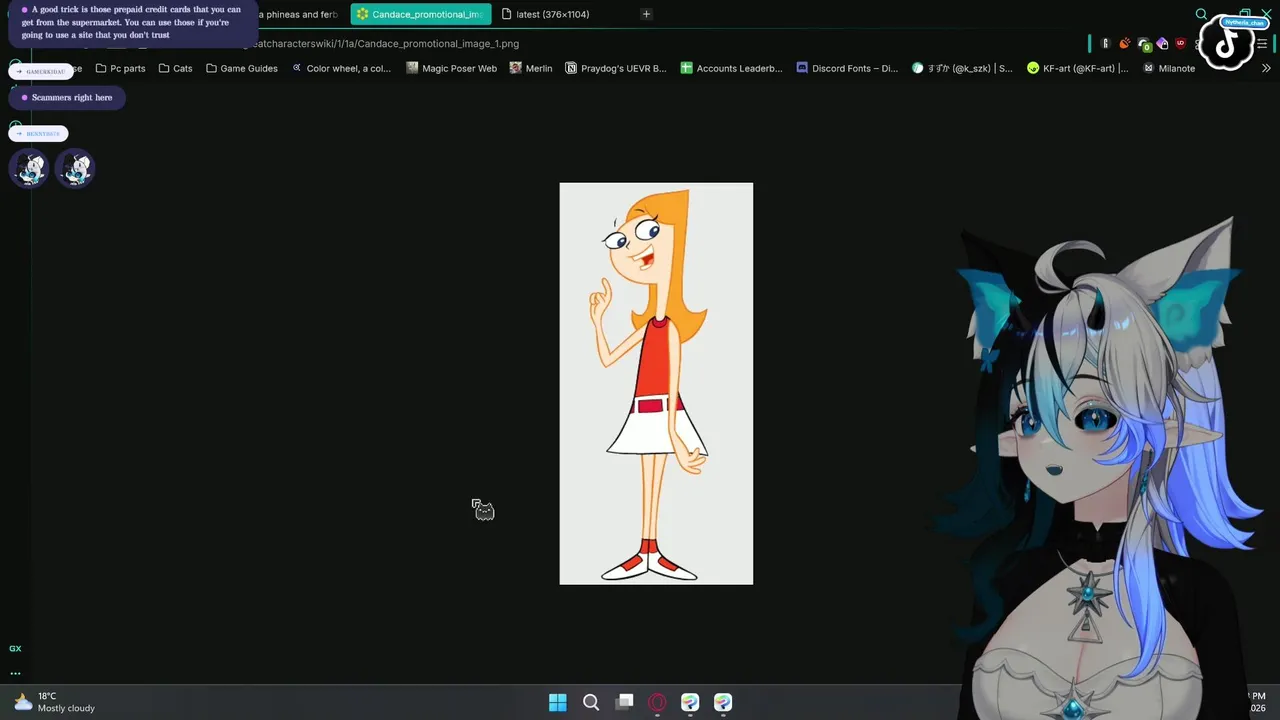Open the Milanote bookmark

pos(1169,68)
